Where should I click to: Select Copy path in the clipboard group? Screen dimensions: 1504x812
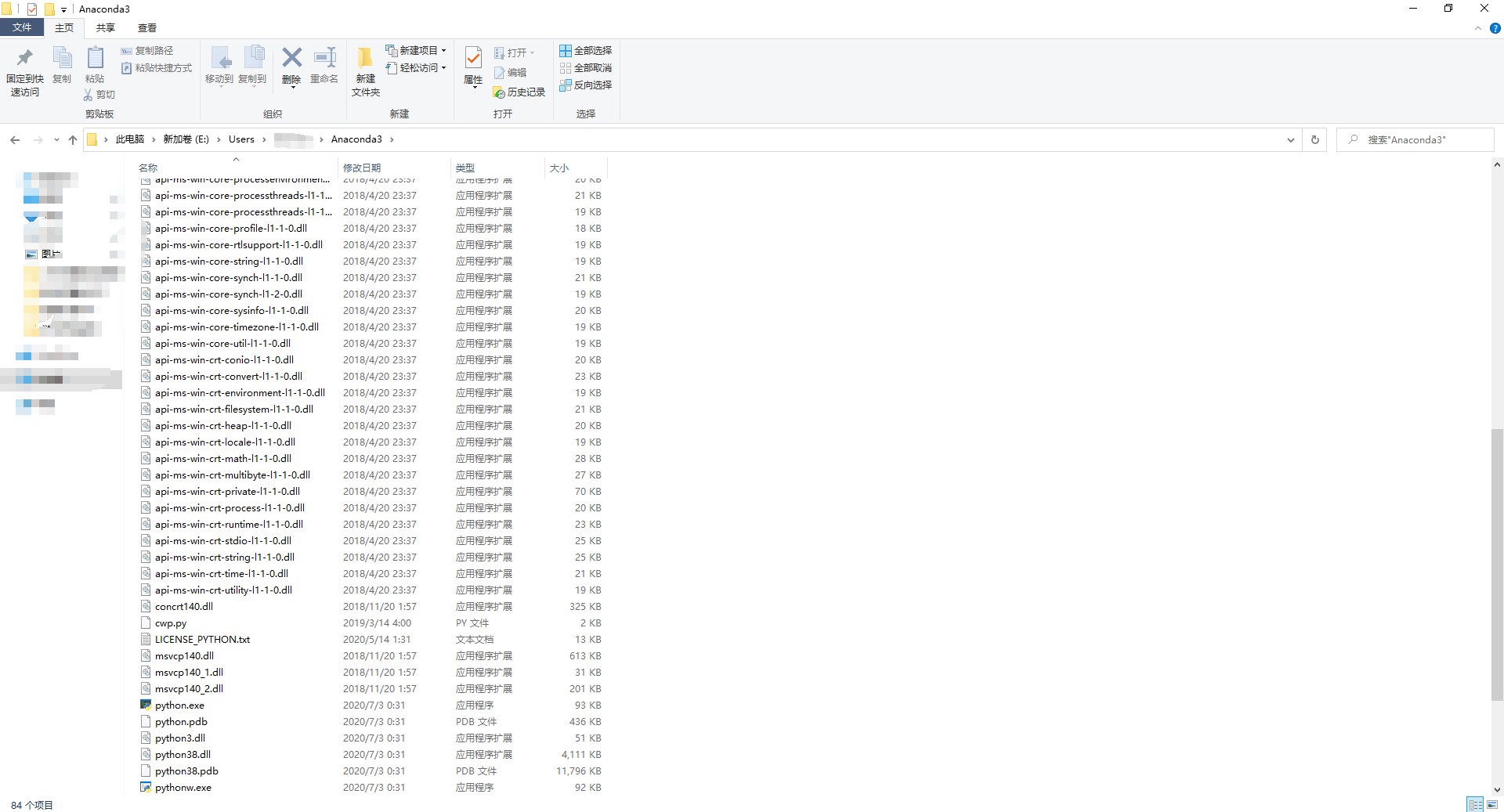click(147, 50)
